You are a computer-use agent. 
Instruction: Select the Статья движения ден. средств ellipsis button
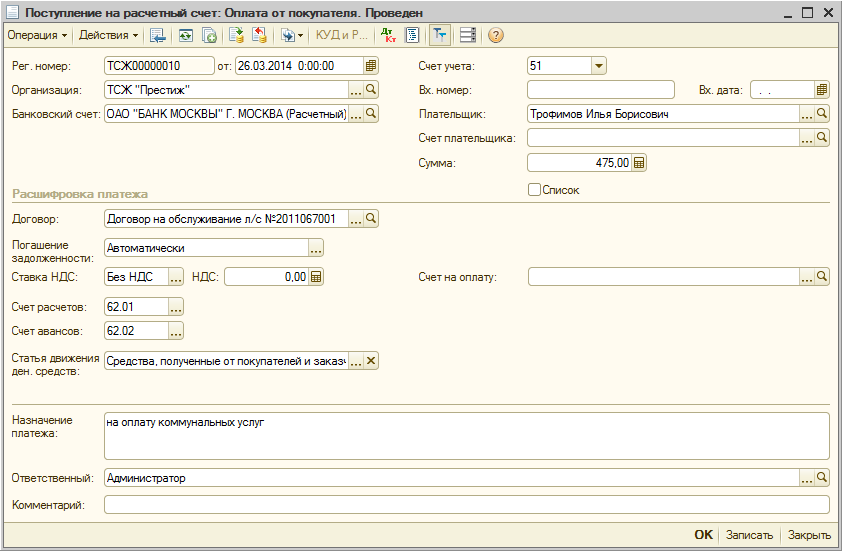click(355, 361)
